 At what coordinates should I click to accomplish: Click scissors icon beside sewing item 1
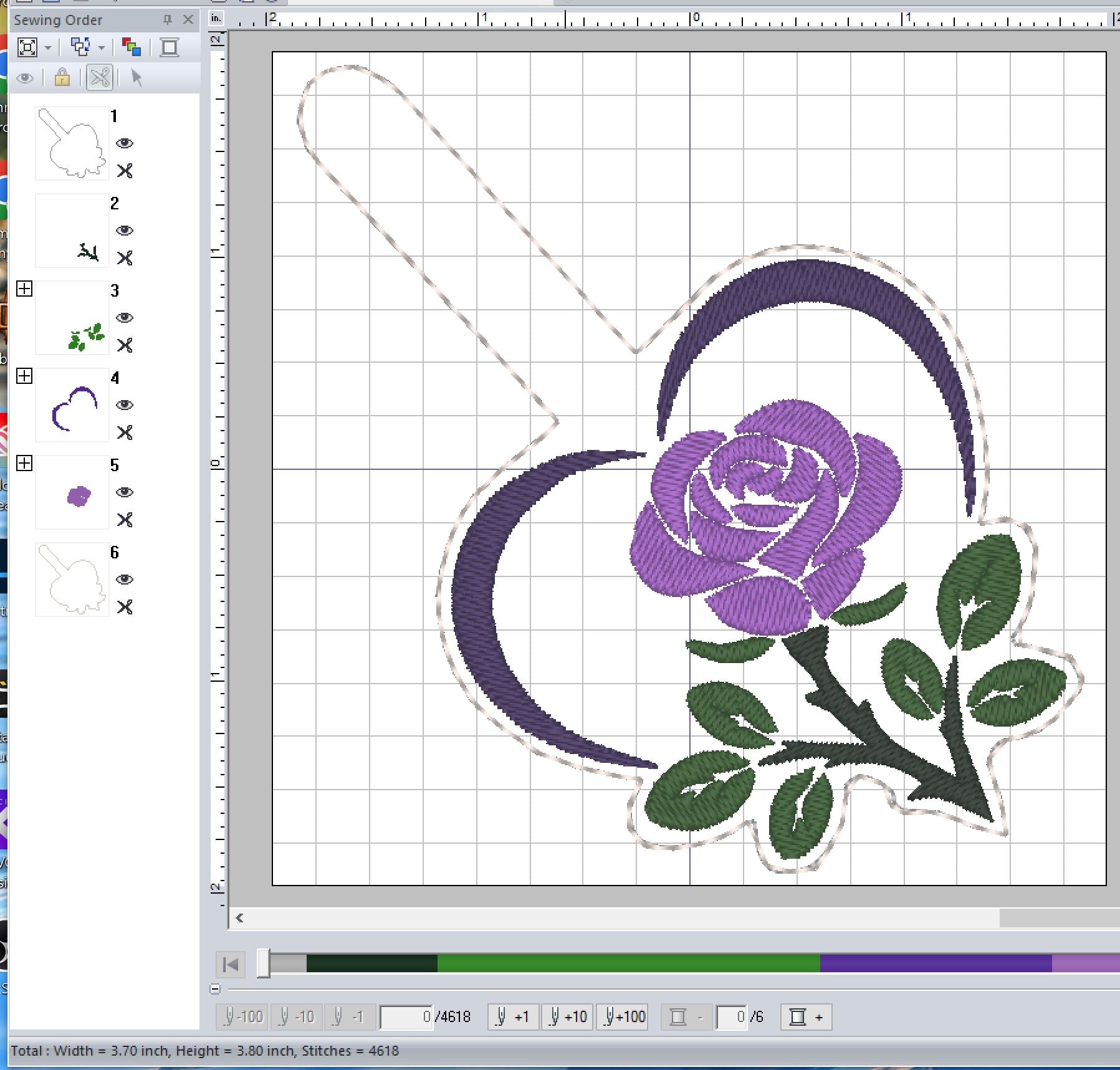click(x=125, y=171)
